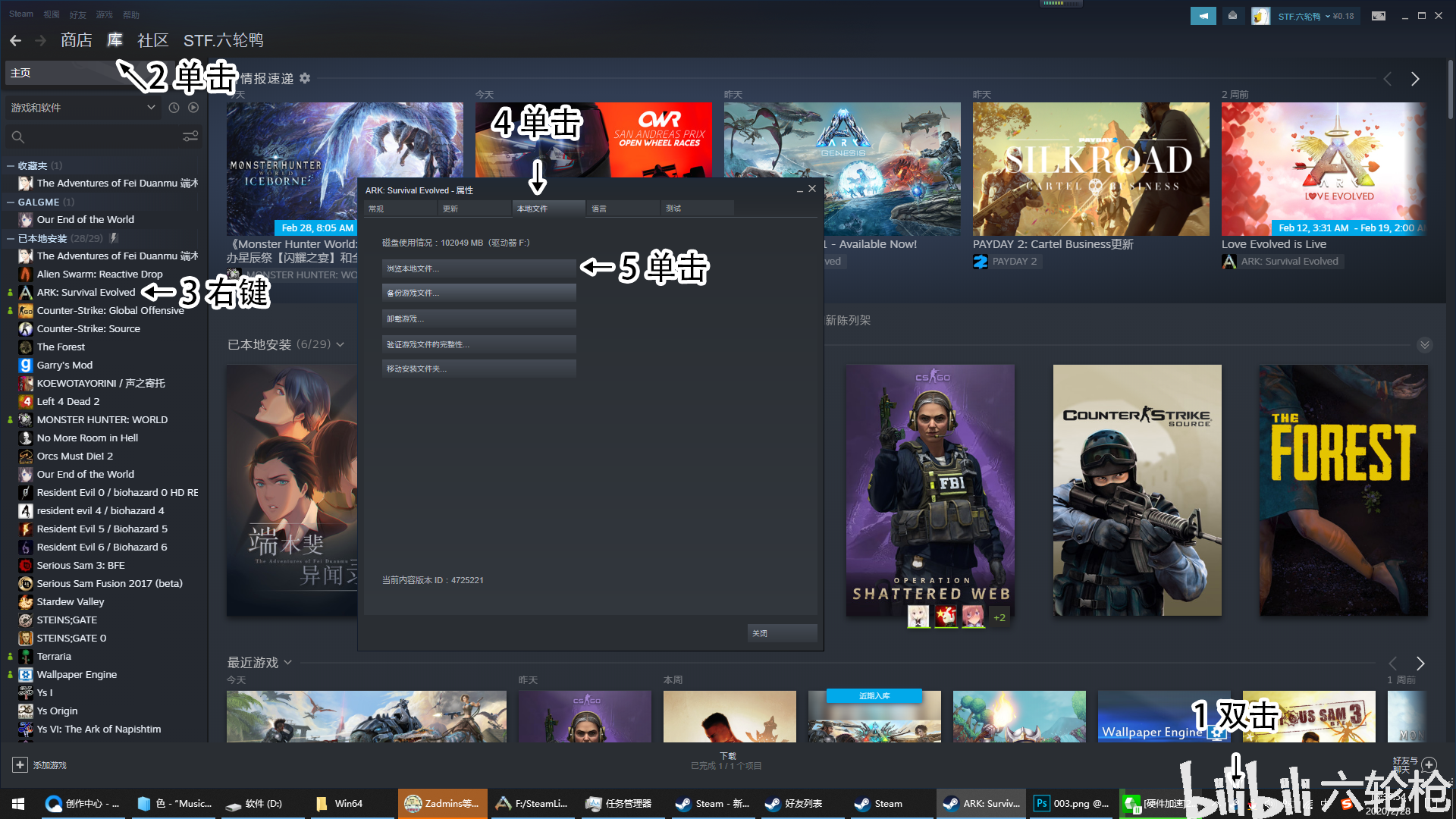Viewport: 1456px width, 819px height.
Task: Open friends chat plus icon
Action: click(1429, 764)
